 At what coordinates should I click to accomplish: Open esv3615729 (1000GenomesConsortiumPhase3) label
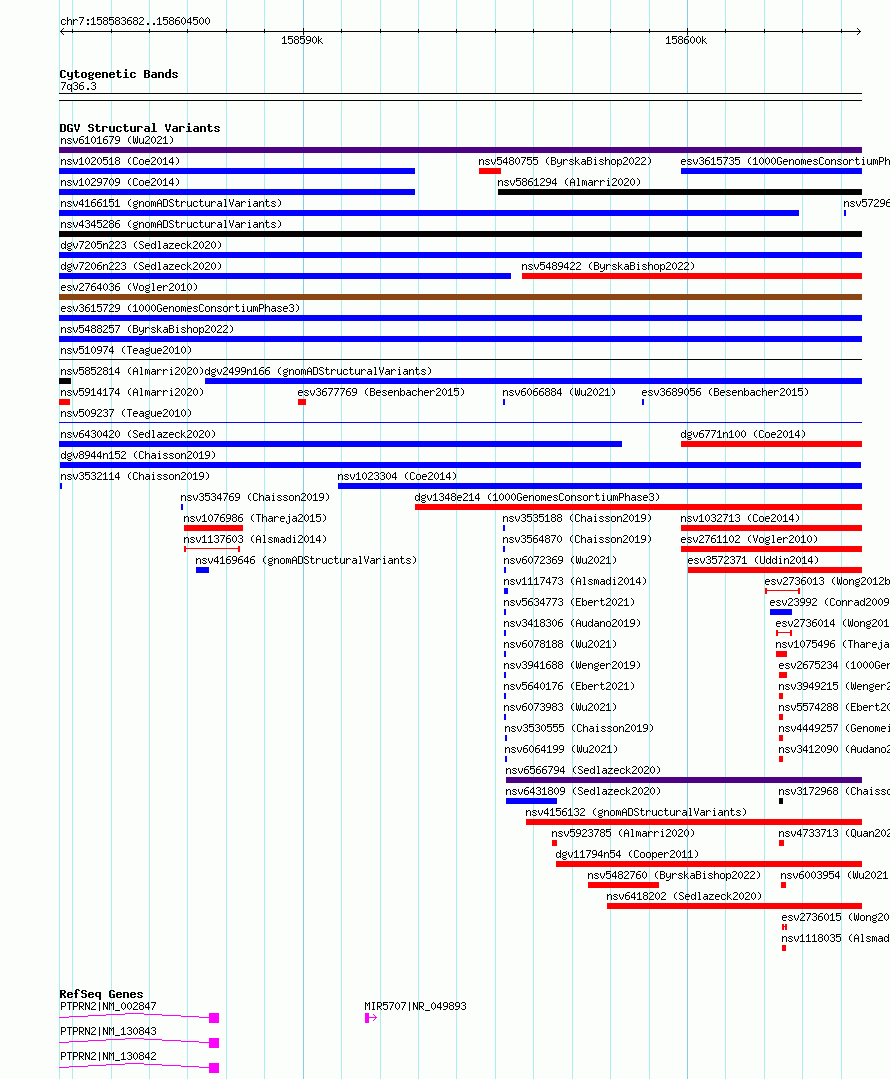(x=180, y=308)
